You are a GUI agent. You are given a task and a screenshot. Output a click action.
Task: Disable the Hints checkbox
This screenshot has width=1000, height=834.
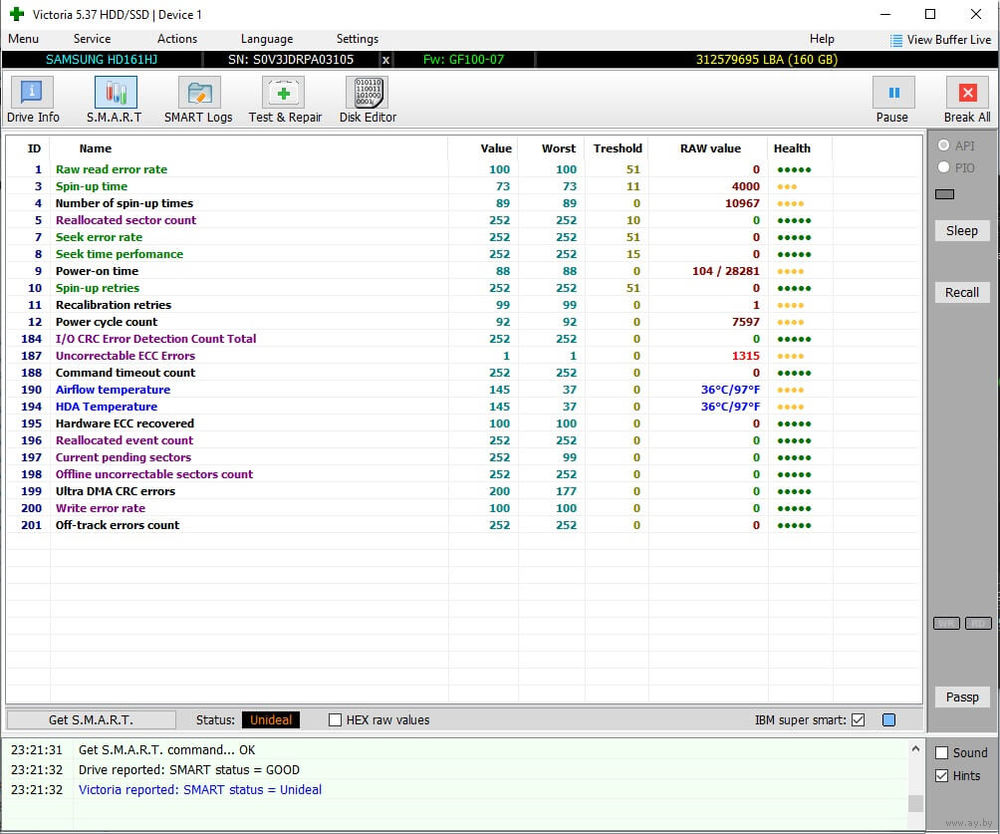941,775
